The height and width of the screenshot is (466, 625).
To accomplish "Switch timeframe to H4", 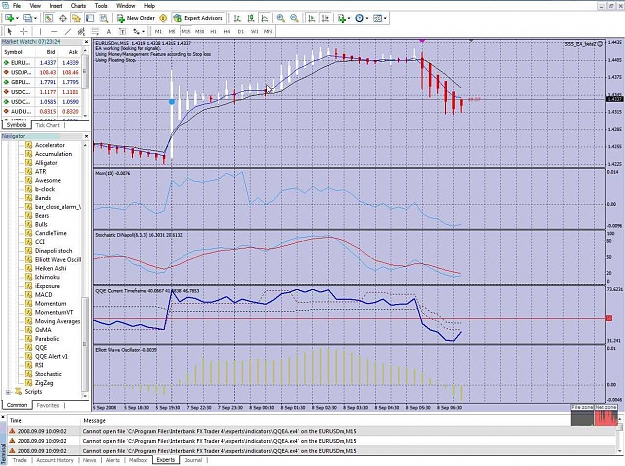I will 227,31.
